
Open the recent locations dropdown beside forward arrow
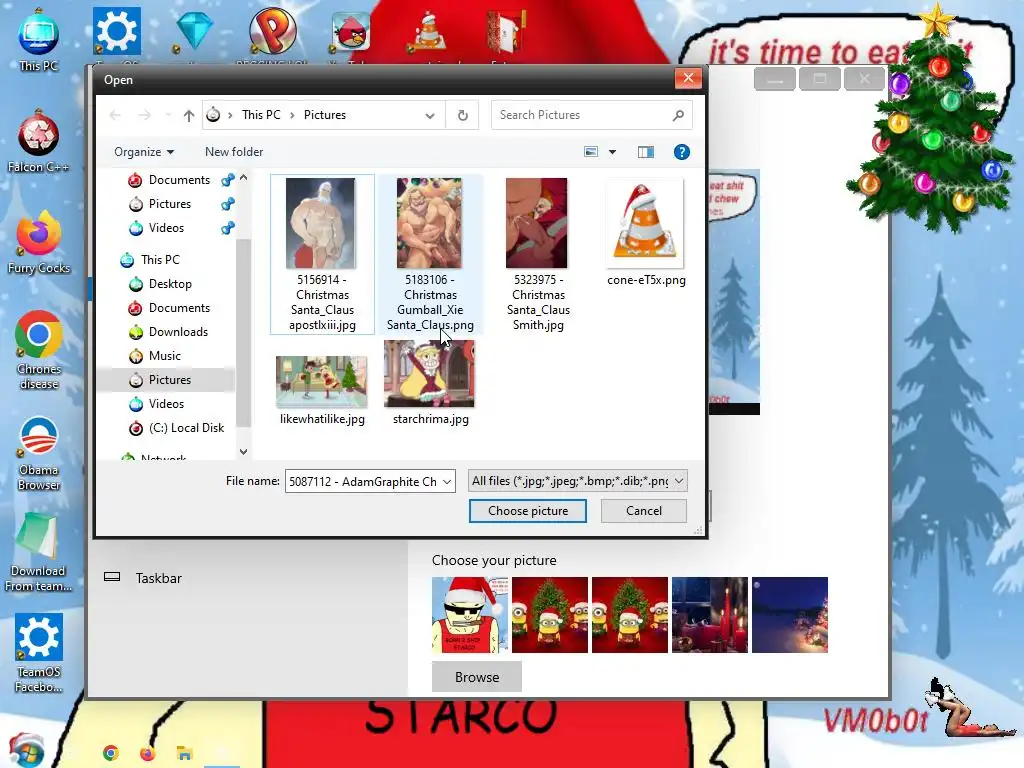click(168, 116)
